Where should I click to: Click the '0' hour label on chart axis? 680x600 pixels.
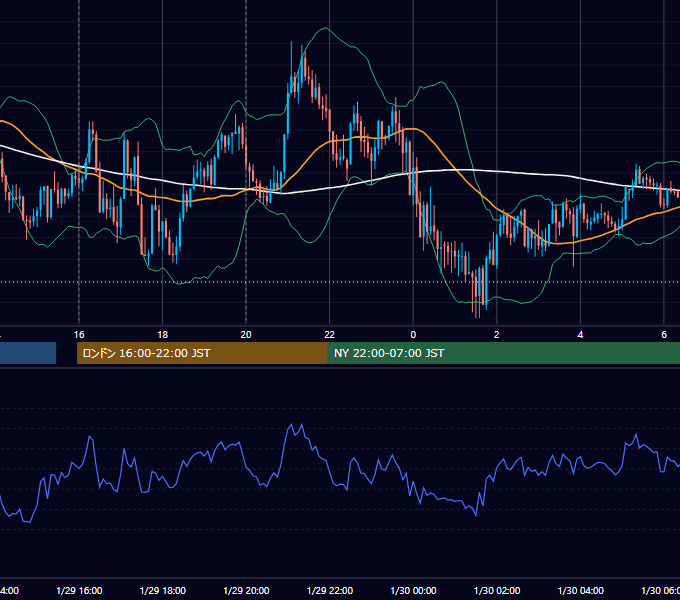point(413,335)
